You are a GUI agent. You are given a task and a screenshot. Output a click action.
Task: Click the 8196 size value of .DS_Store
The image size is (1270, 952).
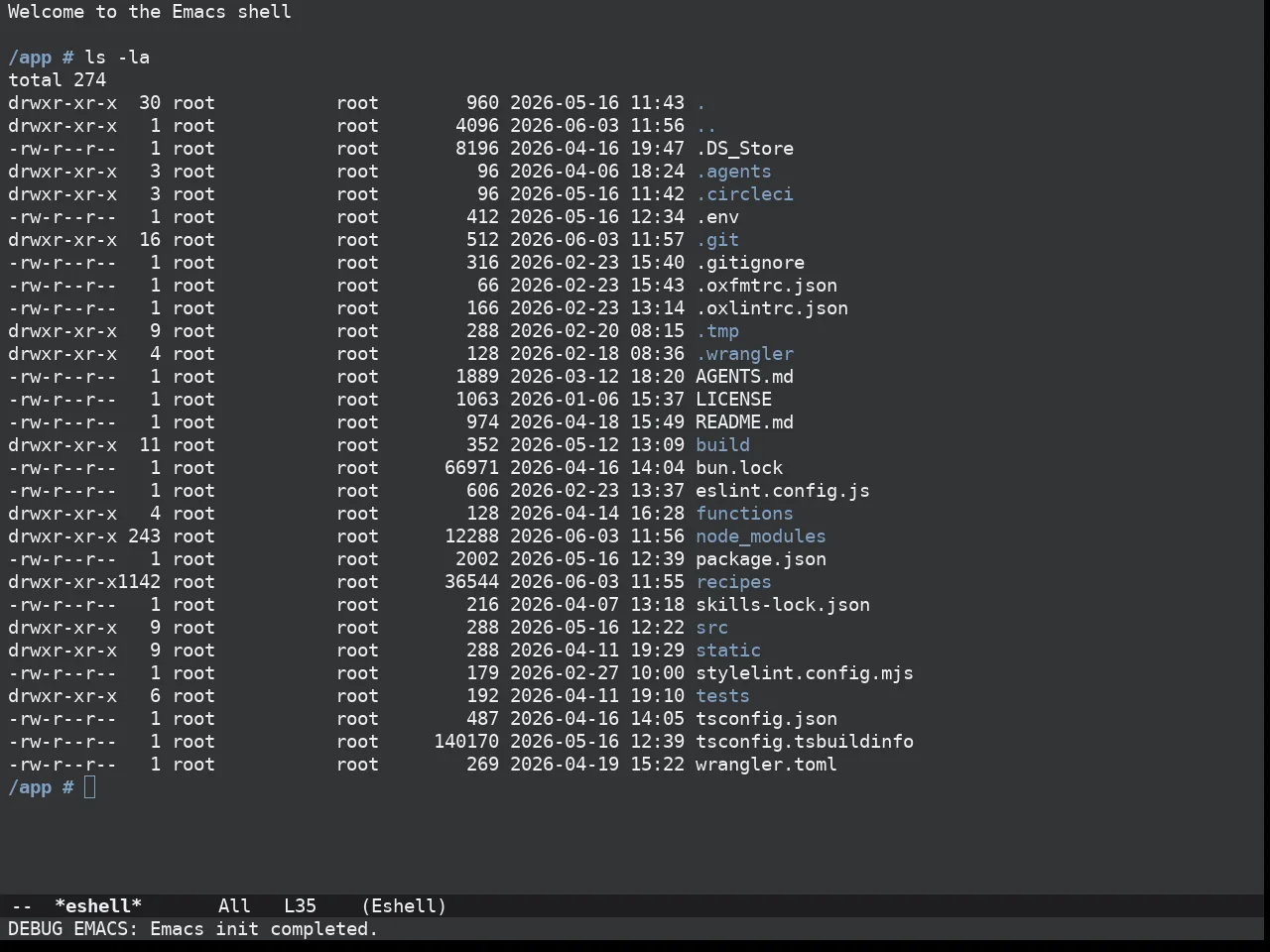click(x=477, y=149)
